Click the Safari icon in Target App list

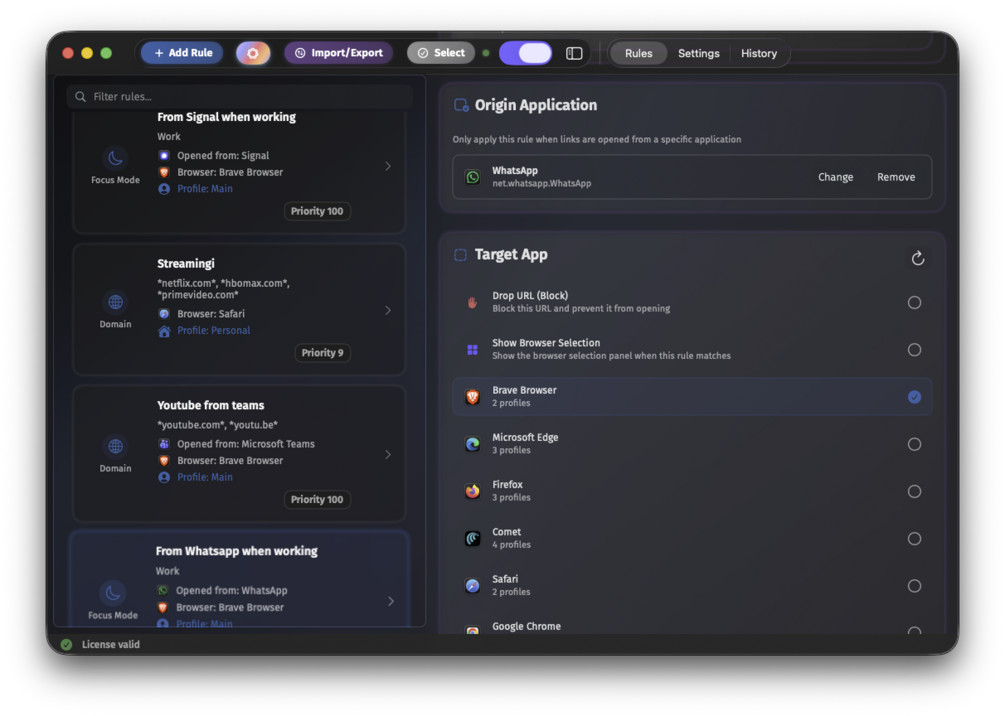click(472, 586)
